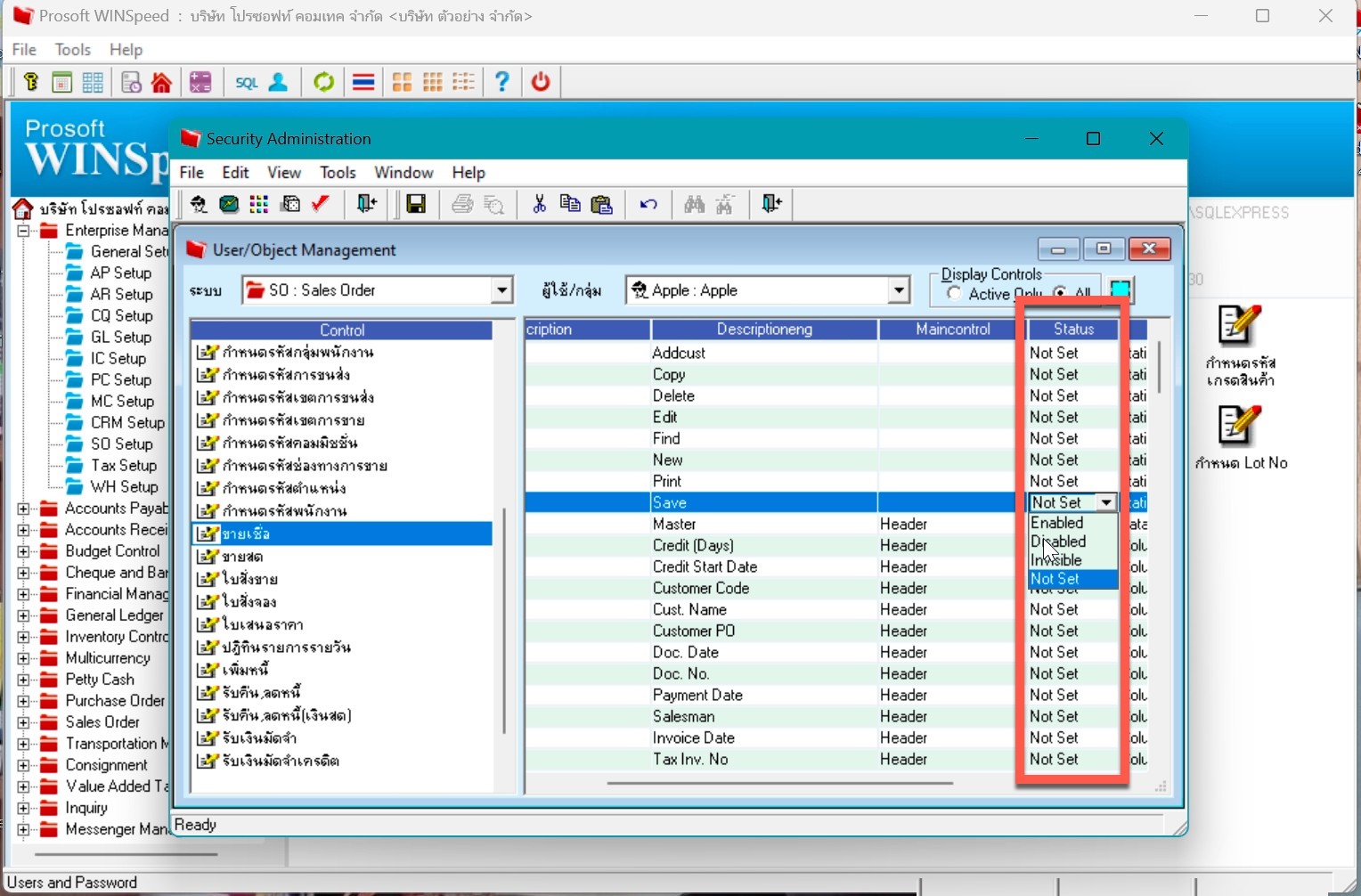Expand the Budget Control tree node
Screen dimensions: 1361x896
pyautogui.click(x=23, y=552)
